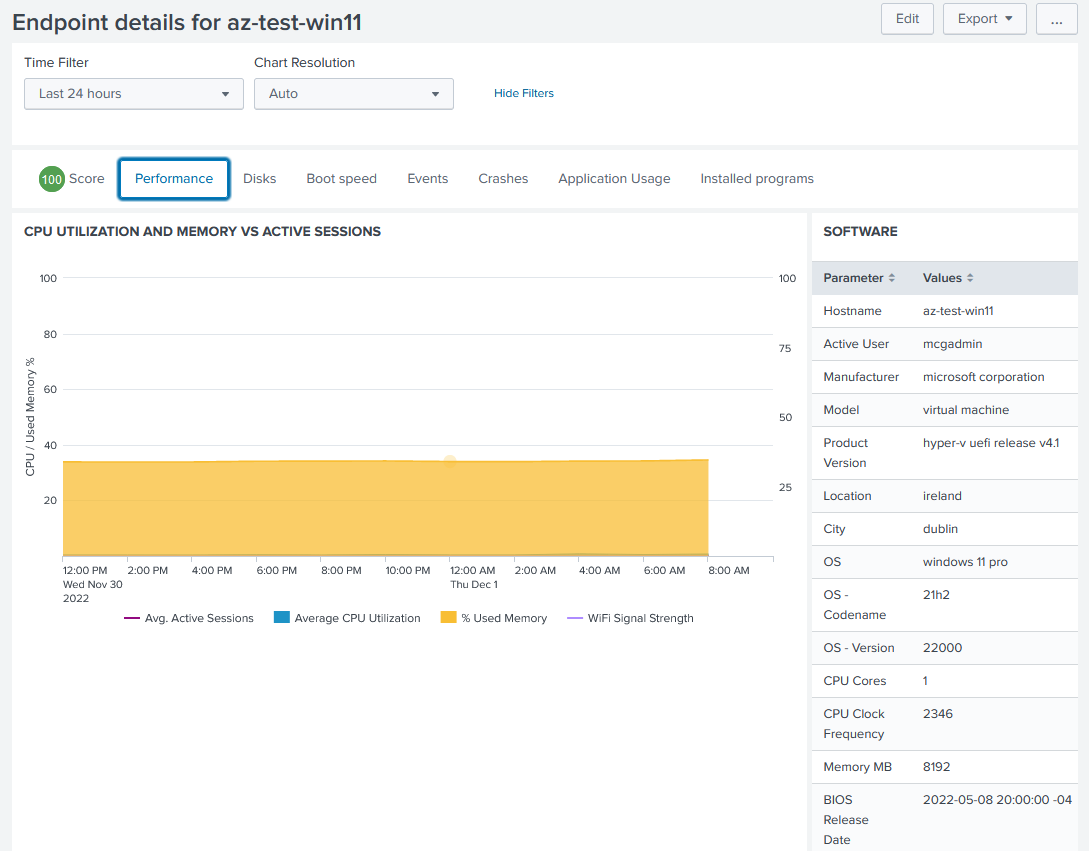The image size is (1089, 851).
Task: Click the BIOS Release Date value
Action: tap(997, 800)
